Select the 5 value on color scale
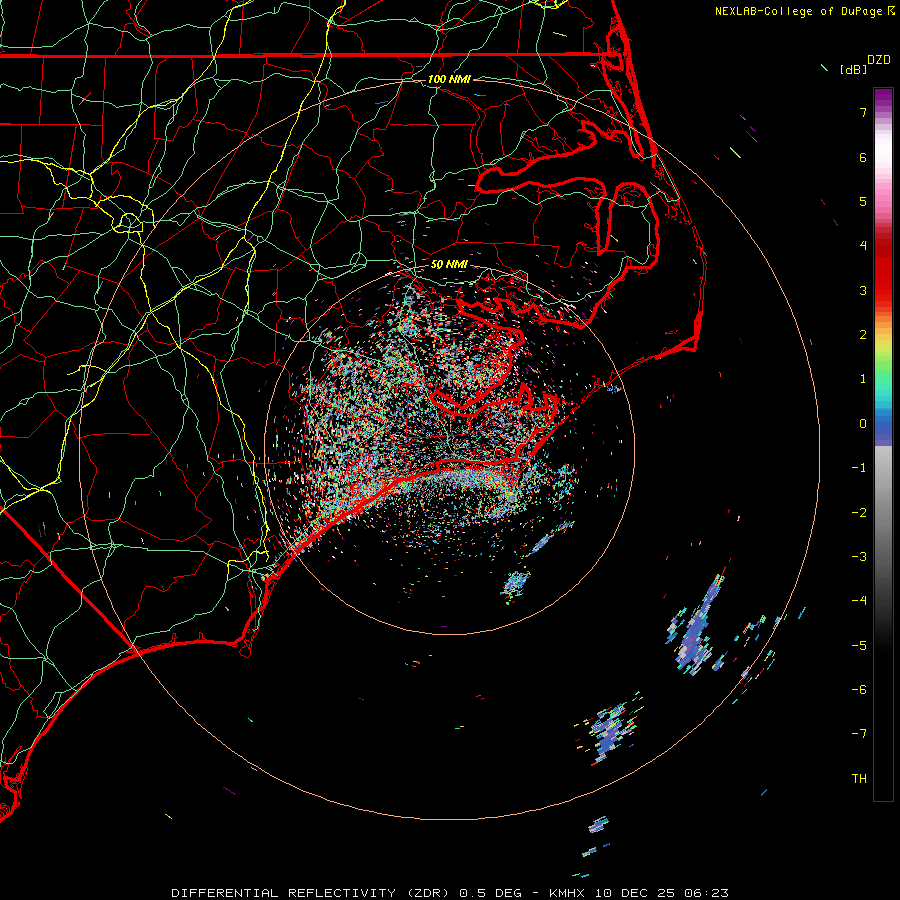The image size is (900, 900). [863, 201]
